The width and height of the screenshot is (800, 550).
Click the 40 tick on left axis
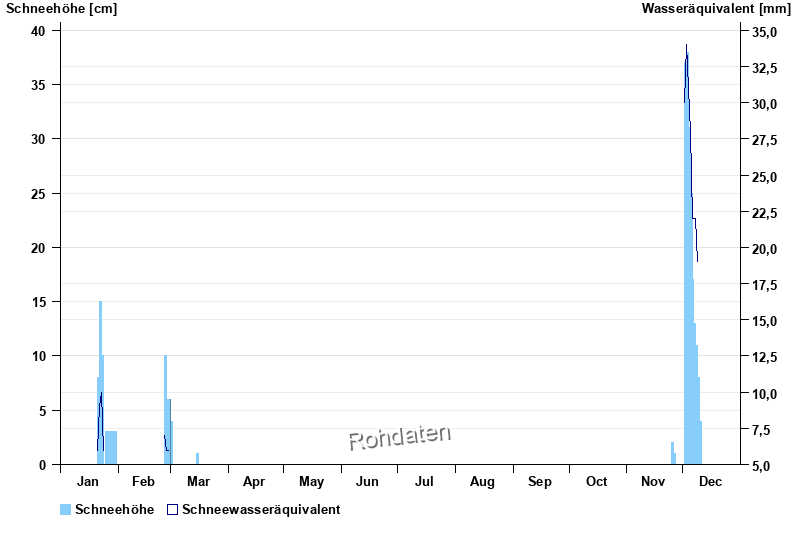click(x=38, y=31)
